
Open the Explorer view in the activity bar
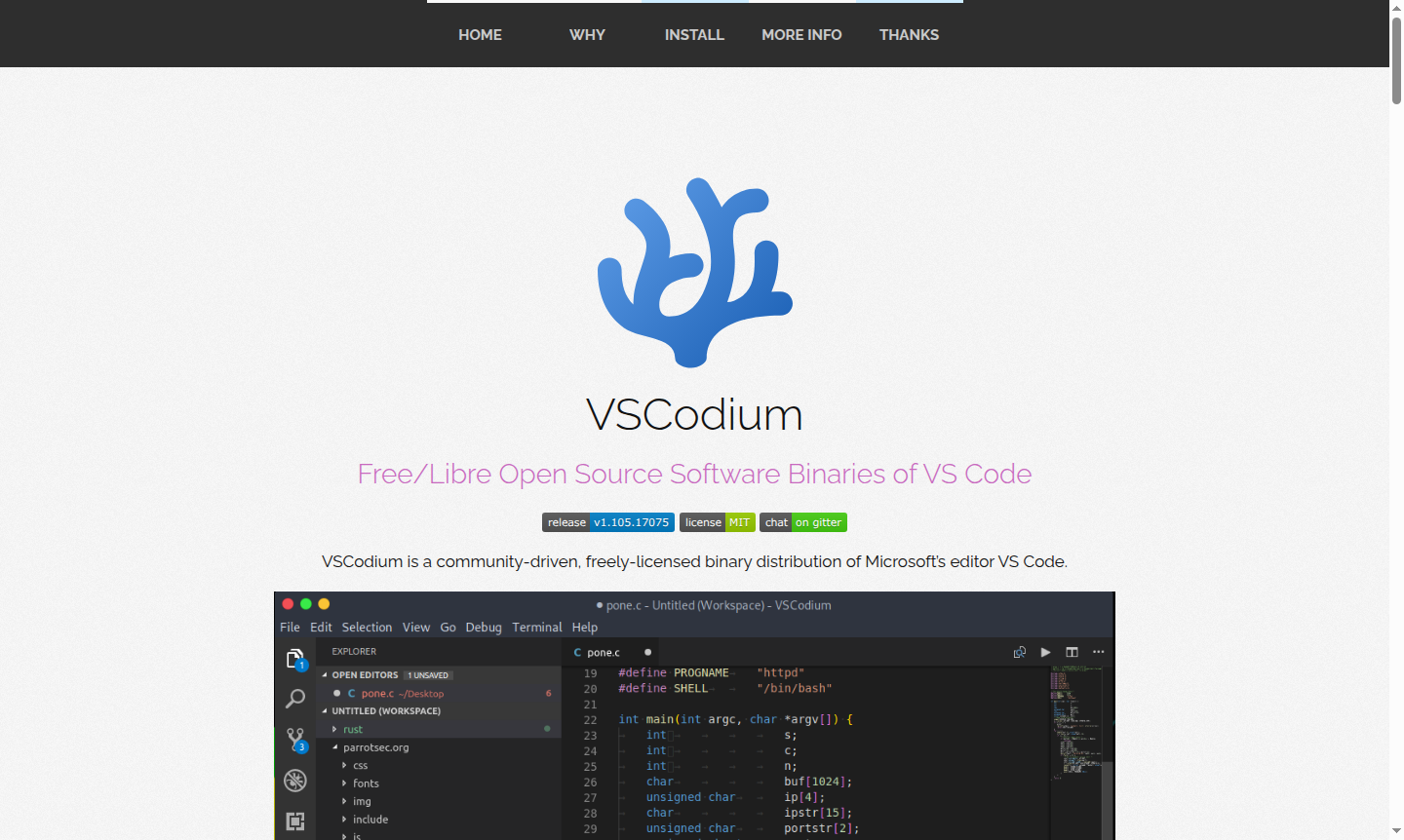click(x=295, y=658)
